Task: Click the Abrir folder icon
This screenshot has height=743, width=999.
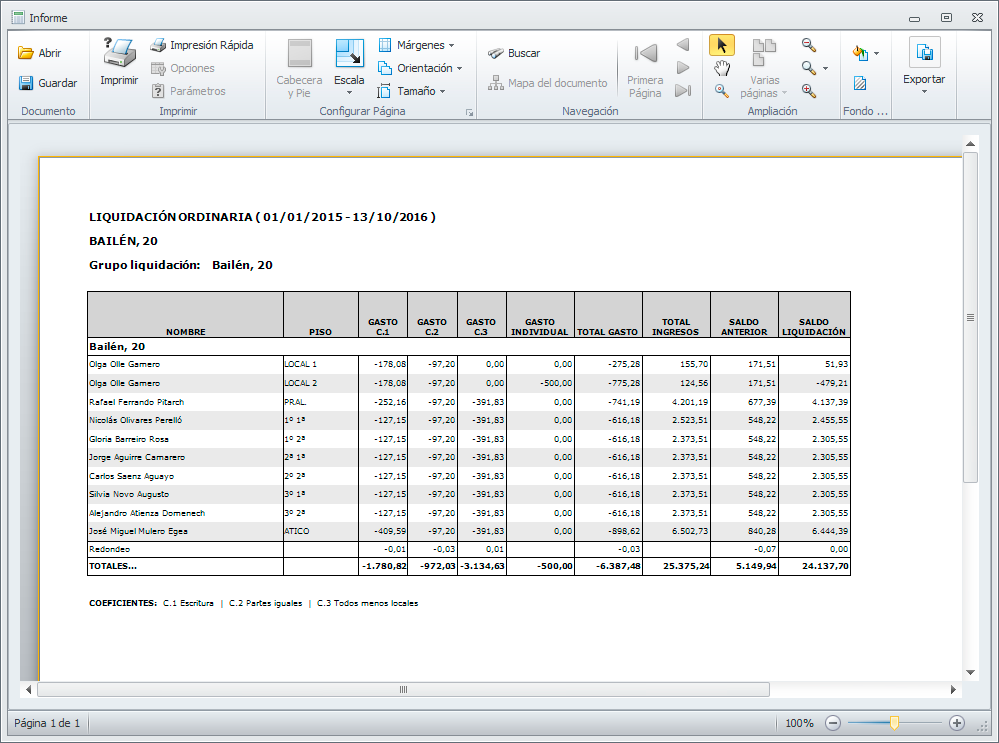Action: [x=27, y=54]
